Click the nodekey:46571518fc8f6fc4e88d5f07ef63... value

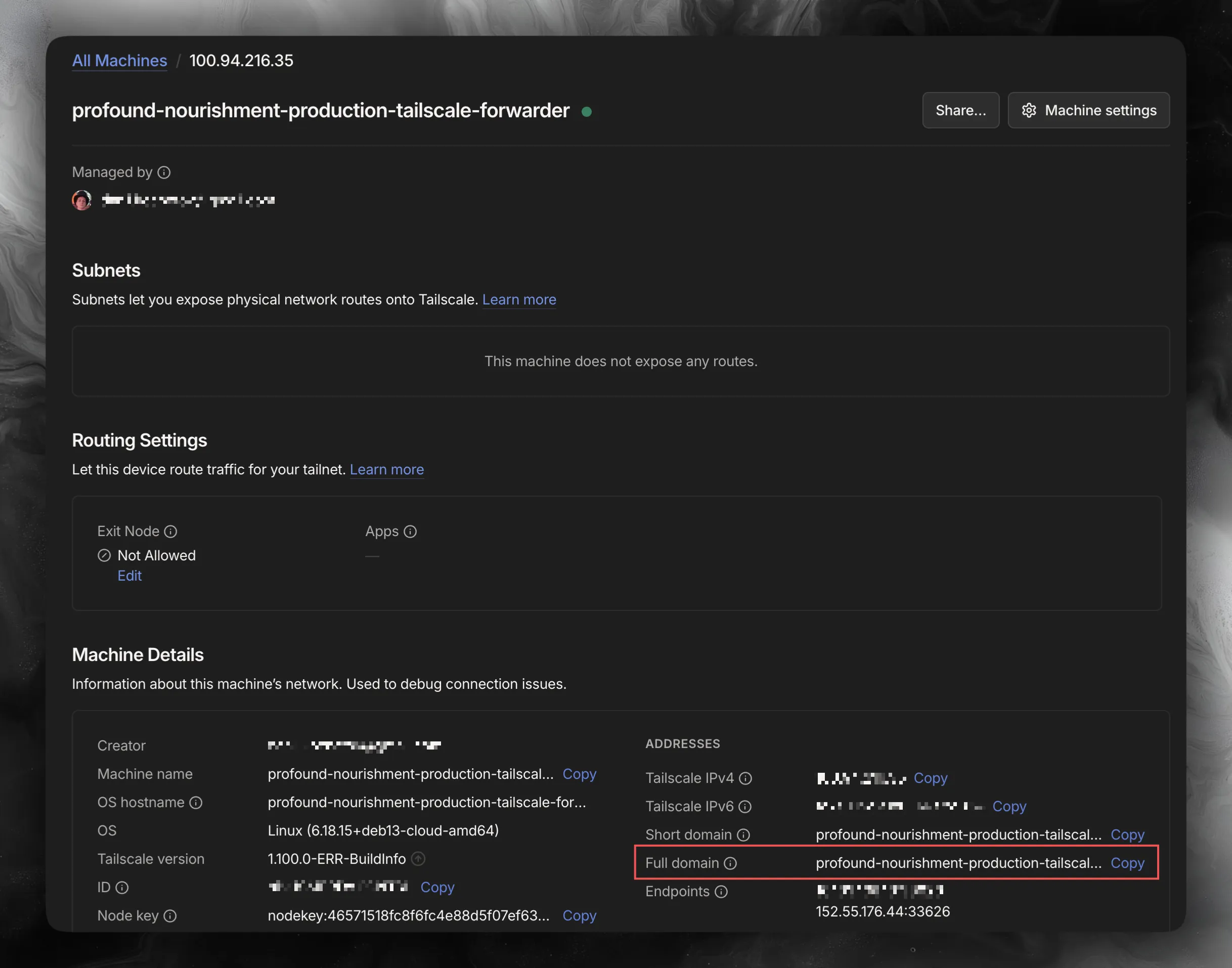(x=409, y=915)
